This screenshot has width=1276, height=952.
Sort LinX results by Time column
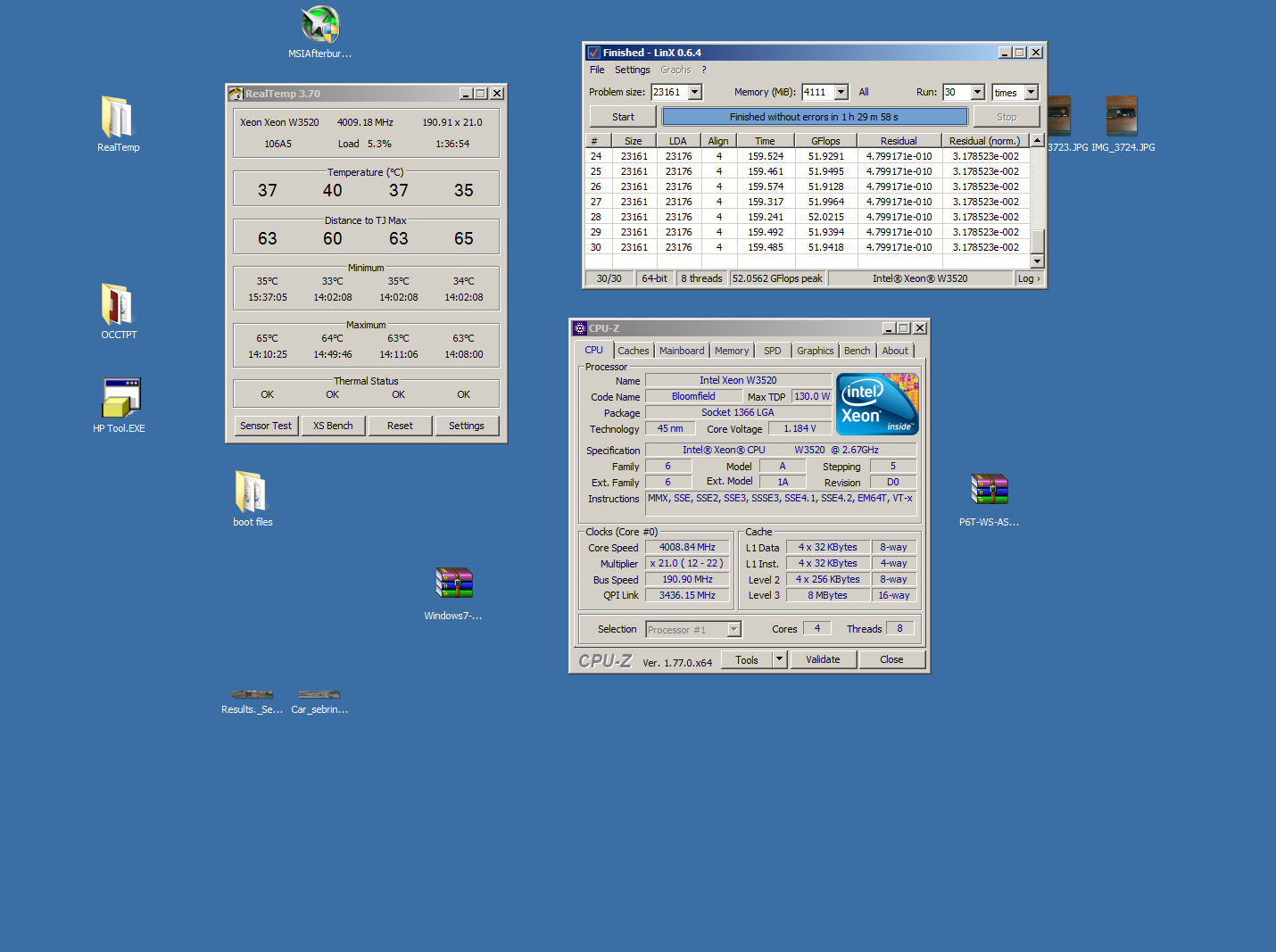765,141
